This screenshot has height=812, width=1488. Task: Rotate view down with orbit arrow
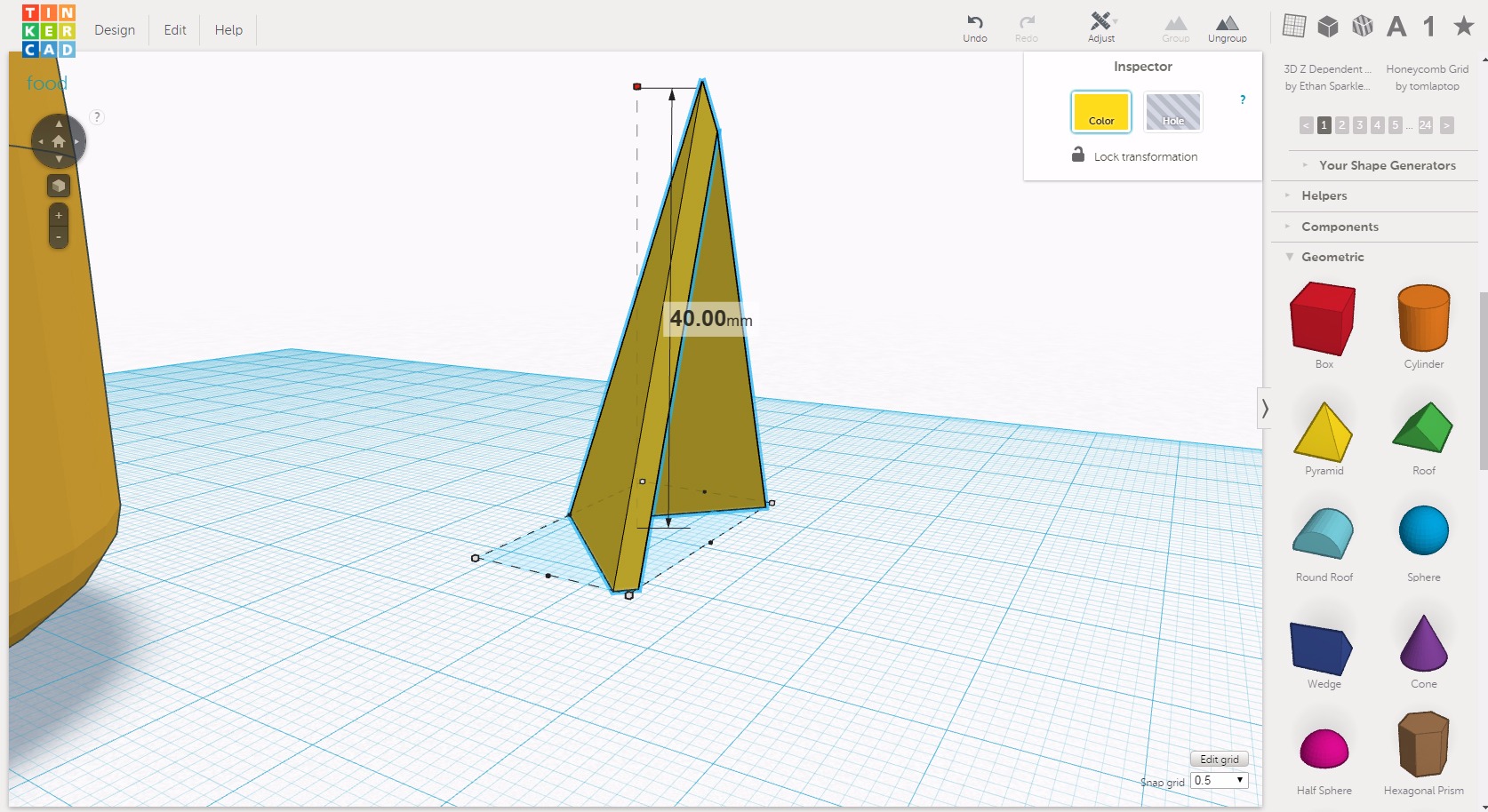point(59,159)
